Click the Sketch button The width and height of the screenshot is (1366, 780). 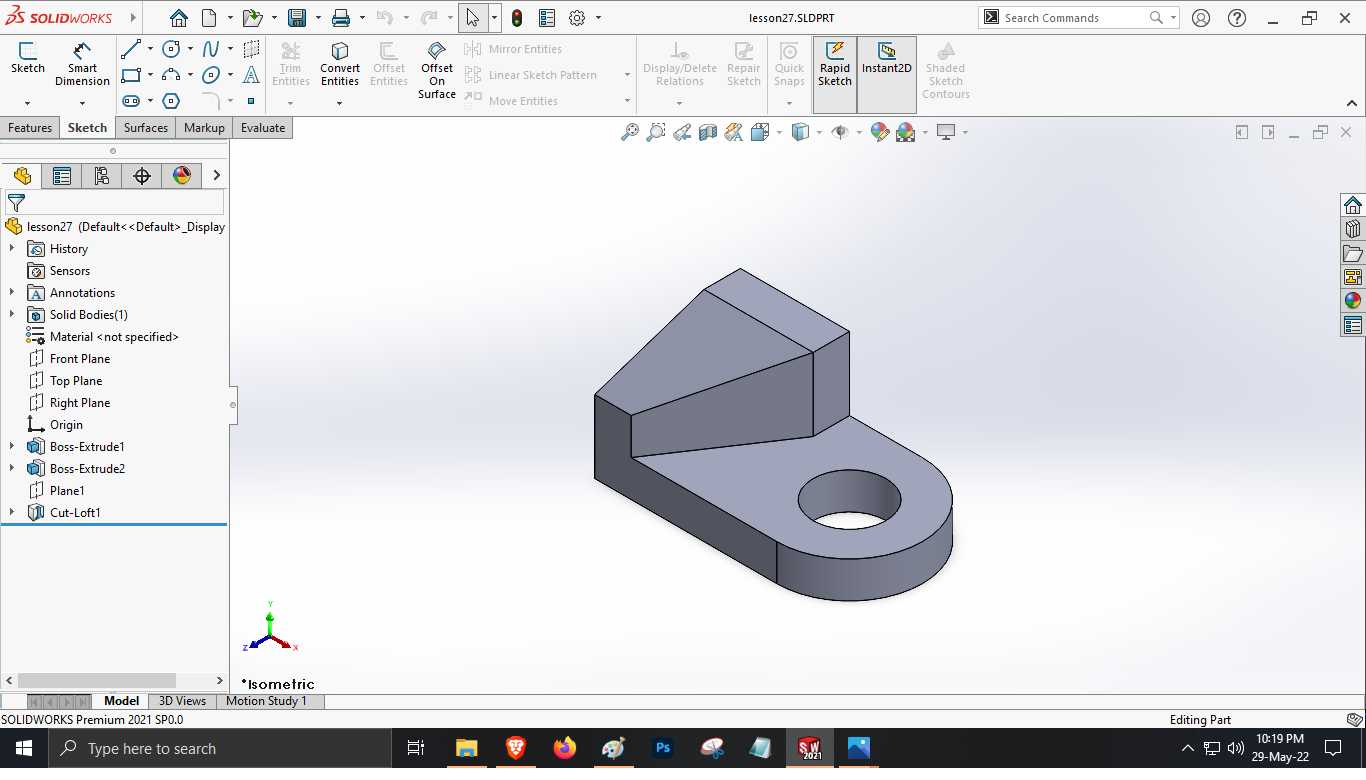coord(28,58)
